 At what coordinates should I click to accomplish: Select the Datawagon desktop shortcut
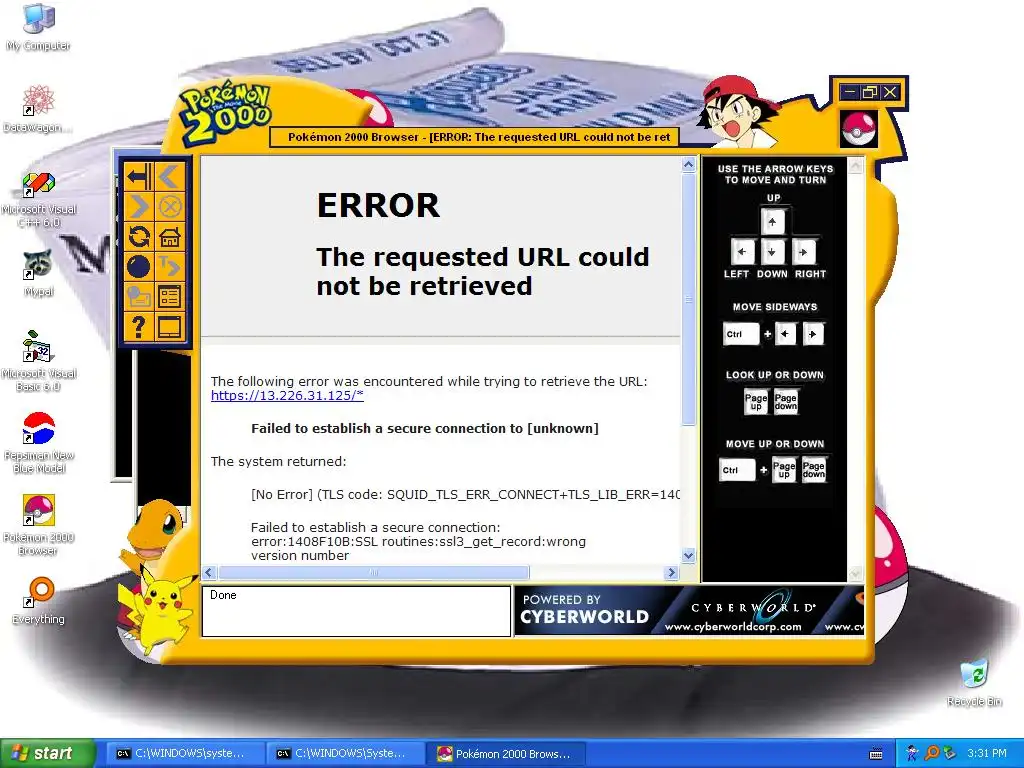[x=38, y=109]
